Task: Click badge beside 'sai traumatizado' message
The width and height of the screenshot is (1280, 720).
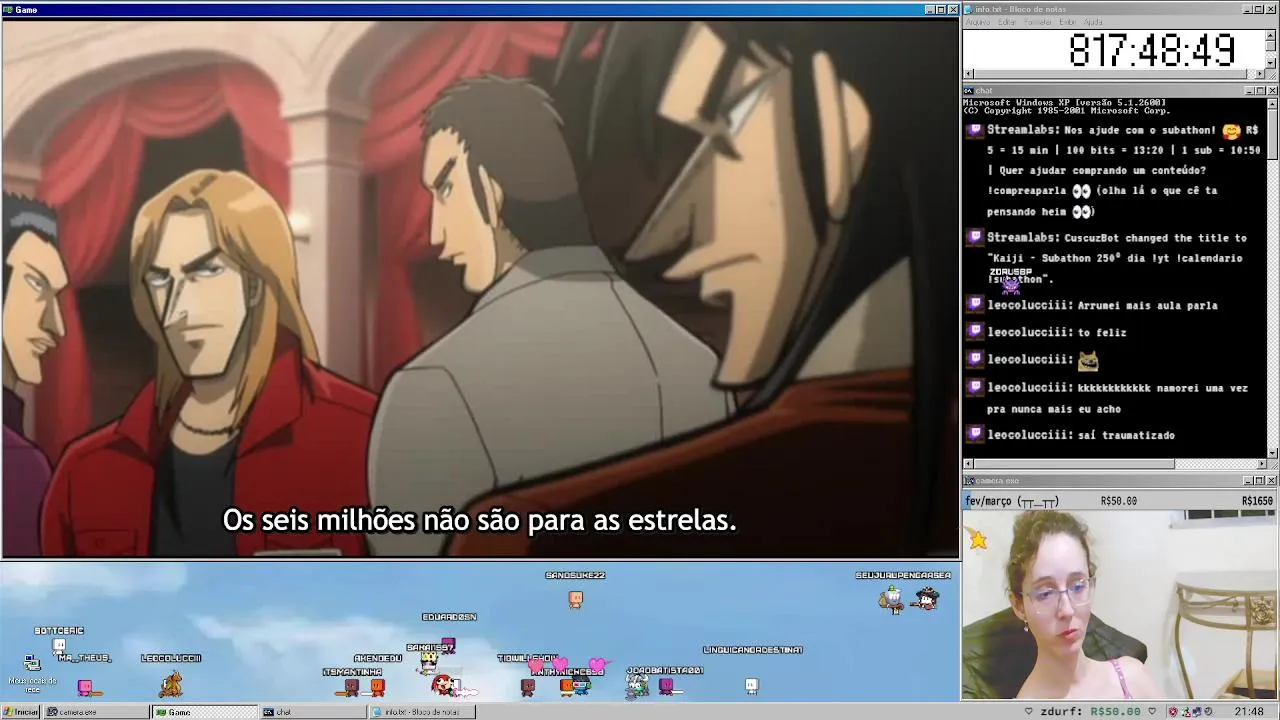Action: [x=975, y=434]
